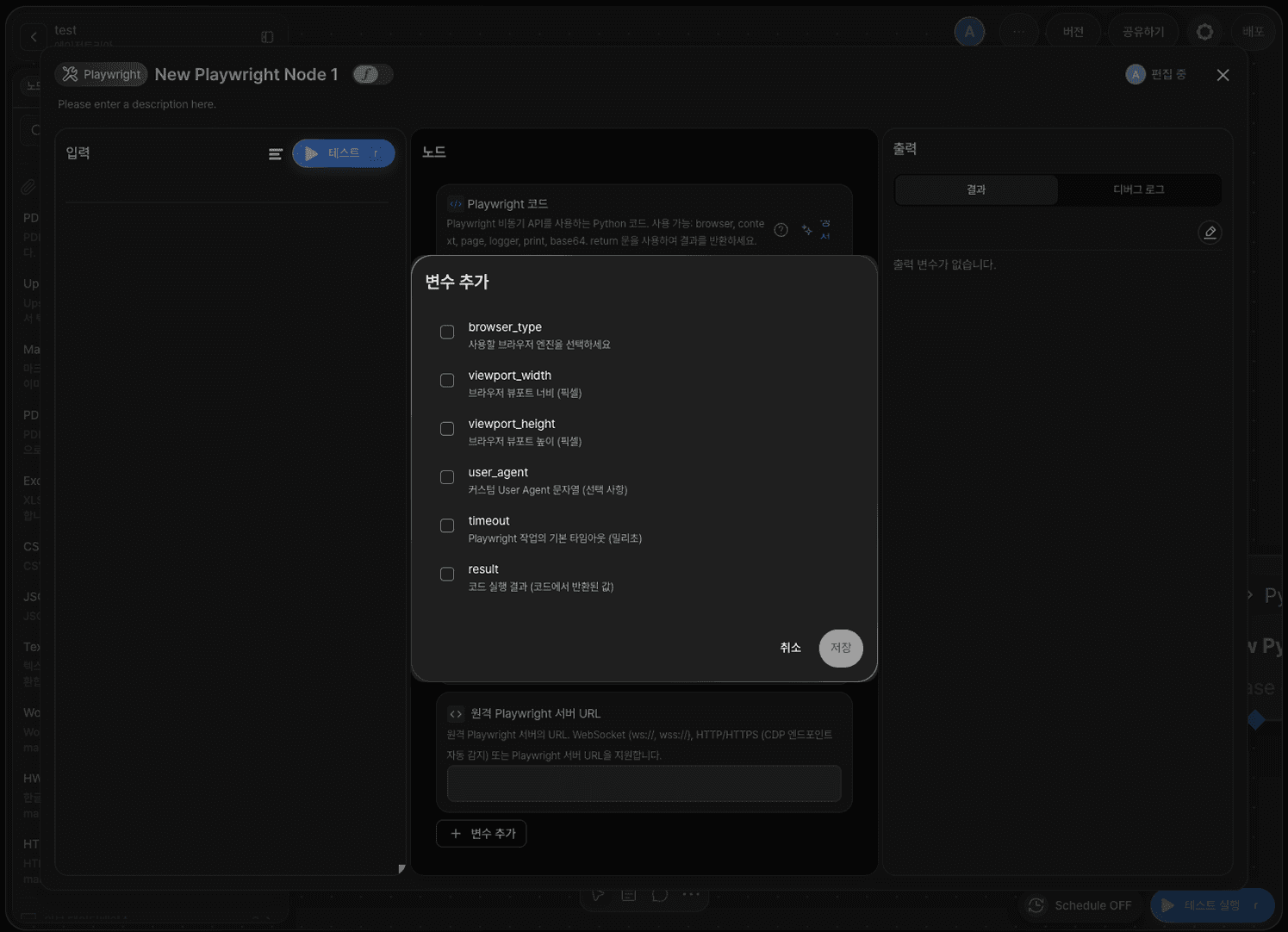Click the edit pencil icon in output panel

[1210, 233]
